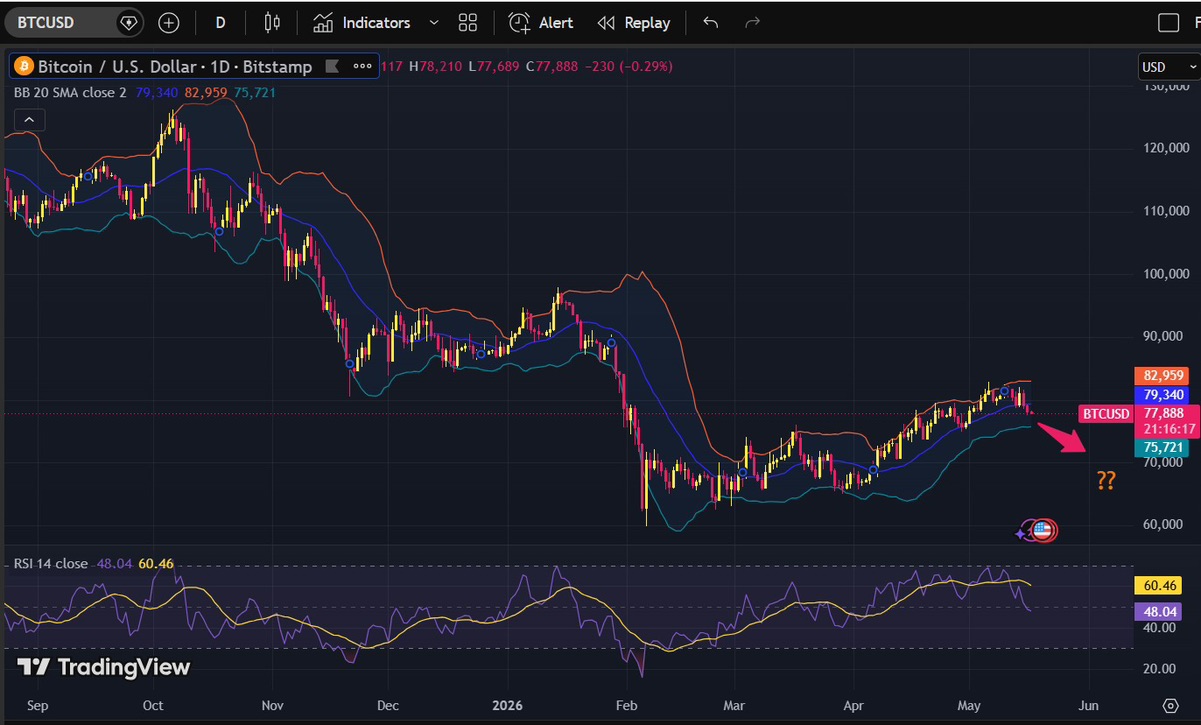Expand the favorite indicators chevron
1201x725 pixels.
coord(433,22)
